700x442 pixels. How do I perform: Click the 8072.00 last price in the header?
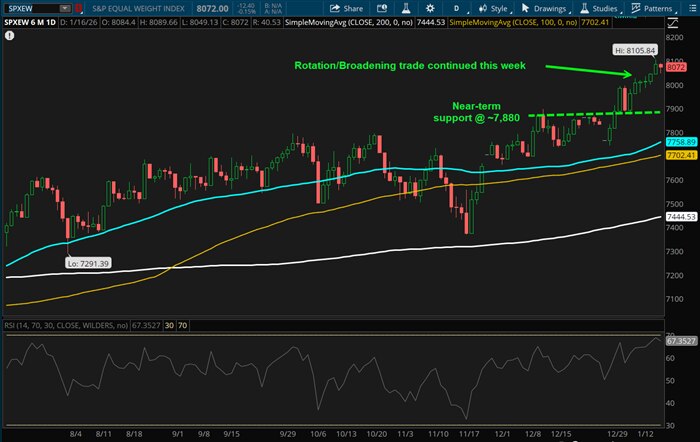pos(212,8)
